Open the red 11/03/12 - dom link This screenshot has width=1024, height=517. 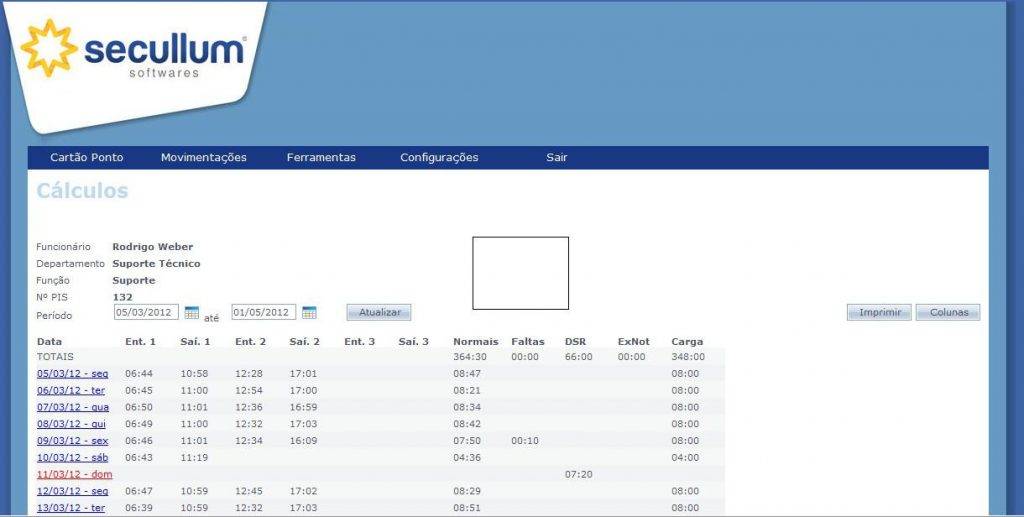pos(74,475)
